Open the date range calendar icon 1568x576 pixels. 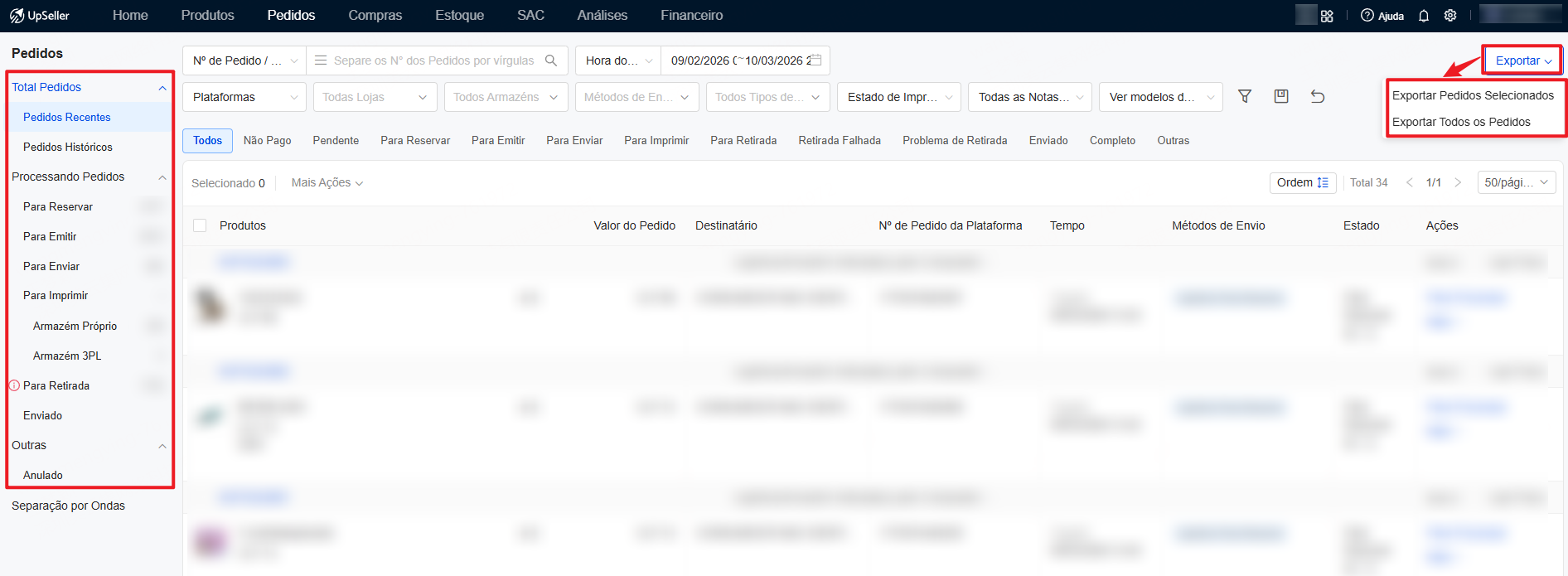coord(815,61)
